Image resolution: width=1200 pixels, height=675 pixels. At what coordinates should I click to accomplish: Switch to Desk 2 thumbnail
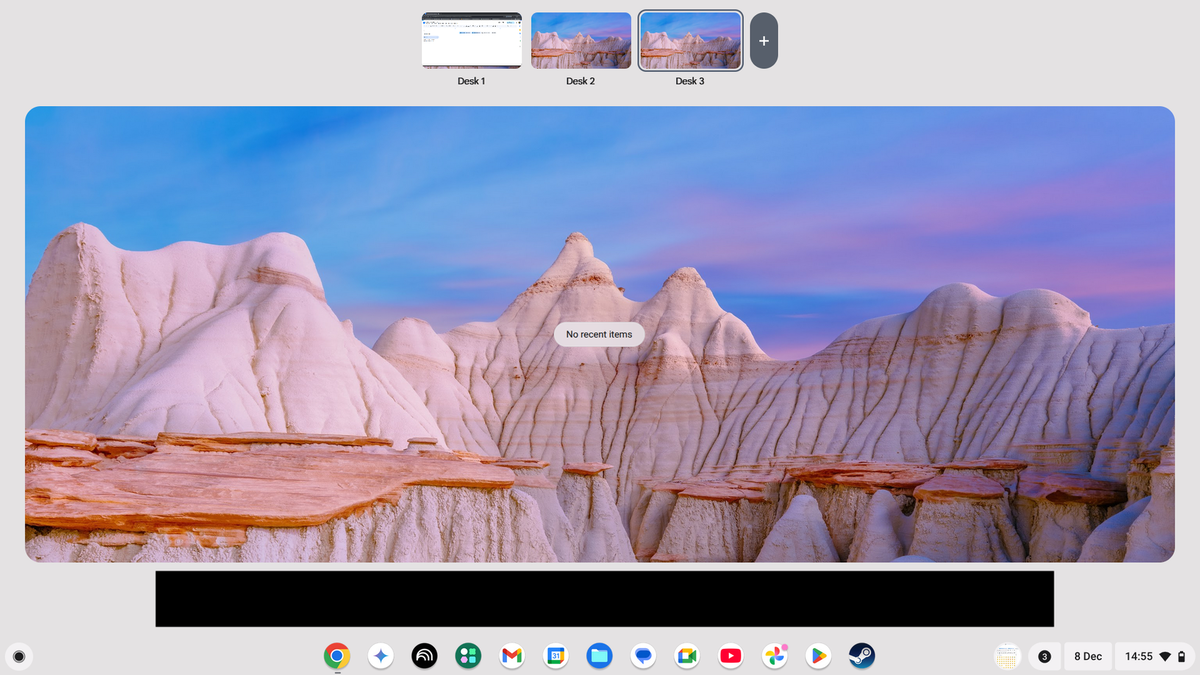coord(581,40)
